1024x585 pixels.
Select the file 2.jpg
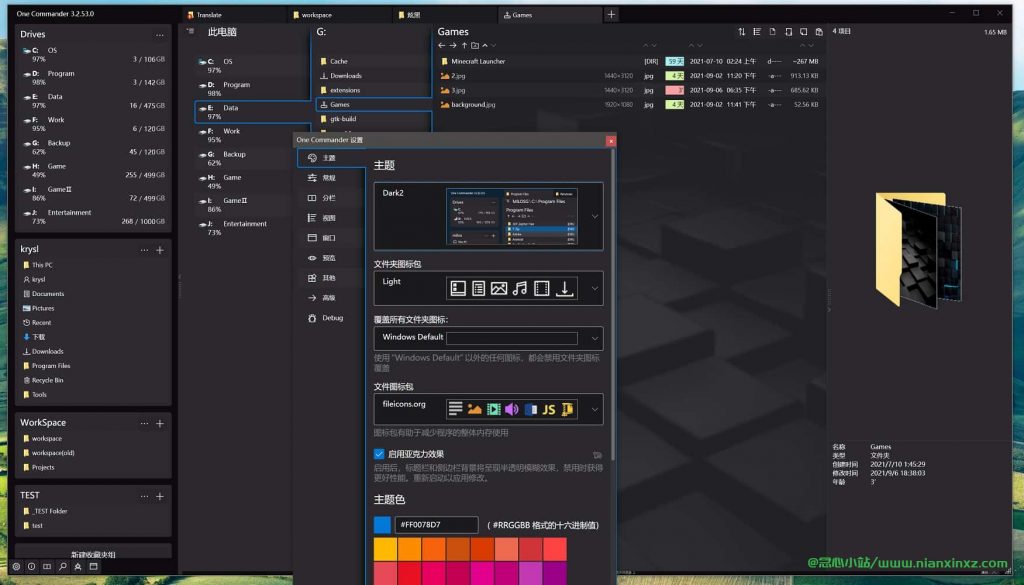click(630, 76)
